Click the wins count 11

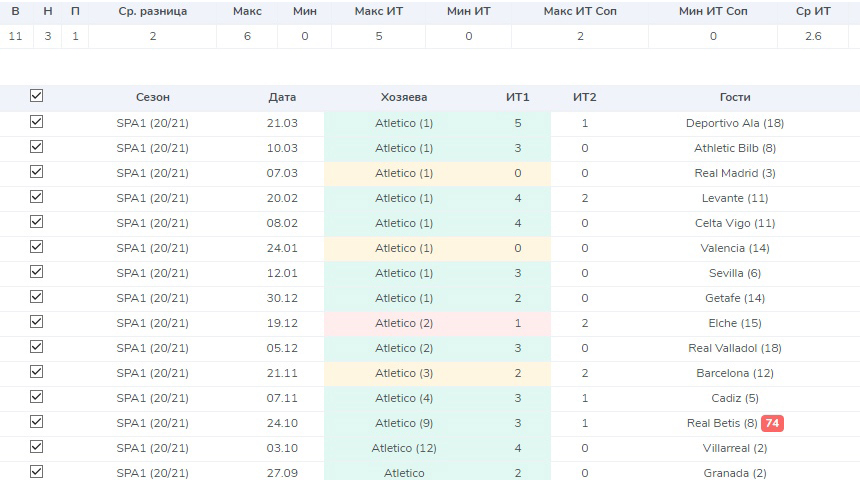tap(15, 36)
